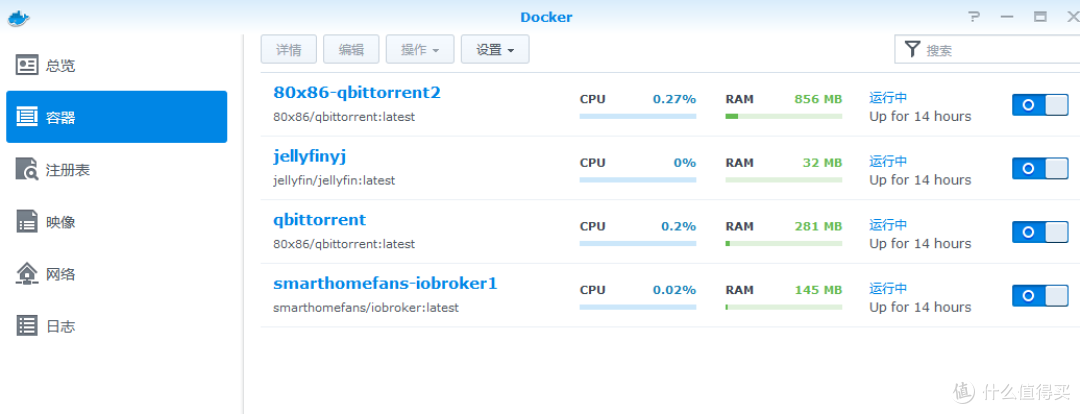This screenshot has width=1080, height=414.
Task: Click 运行中 status of jellyfinyj
Action: point(888,161)
